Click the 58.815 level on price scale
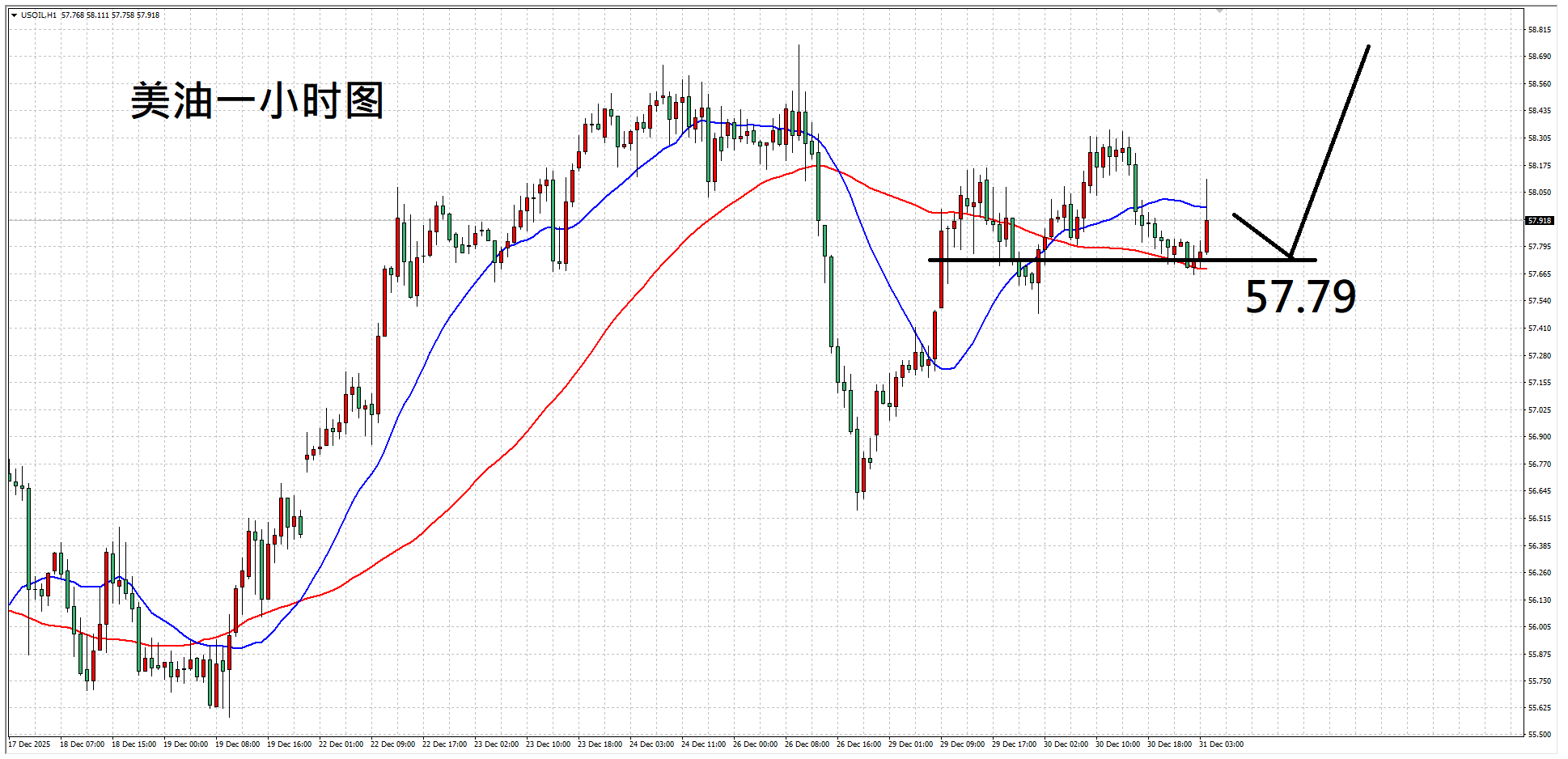The width and height of the screenshot is (1568, 759). click(x=1539, y=30)
